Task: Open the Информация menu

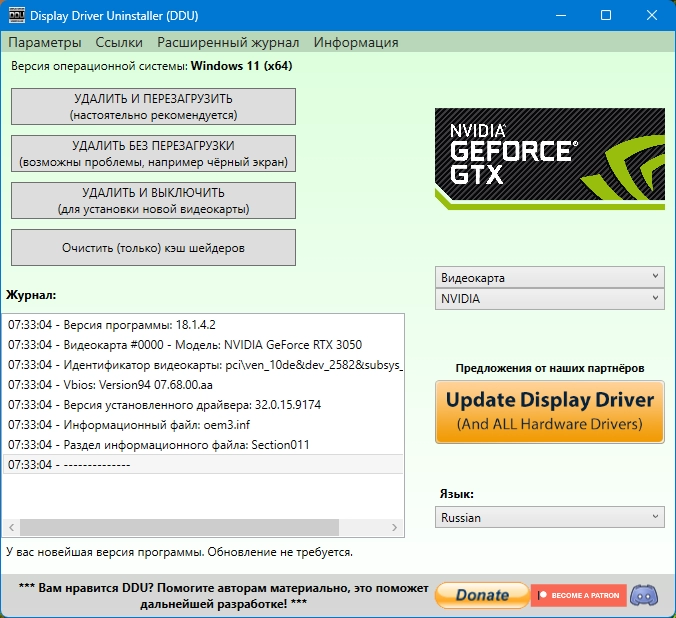Action: [x=356, y=42]
